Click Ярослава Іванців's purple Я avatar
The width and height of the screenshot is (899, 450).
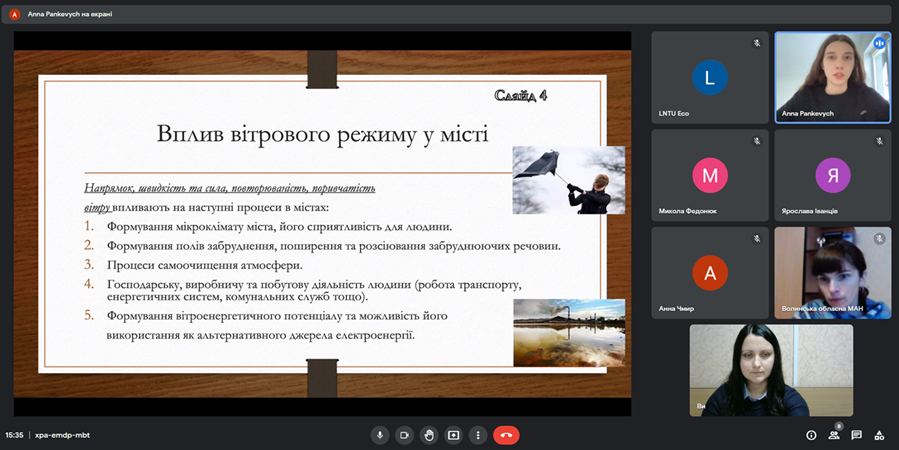click(x=832, y=176)
